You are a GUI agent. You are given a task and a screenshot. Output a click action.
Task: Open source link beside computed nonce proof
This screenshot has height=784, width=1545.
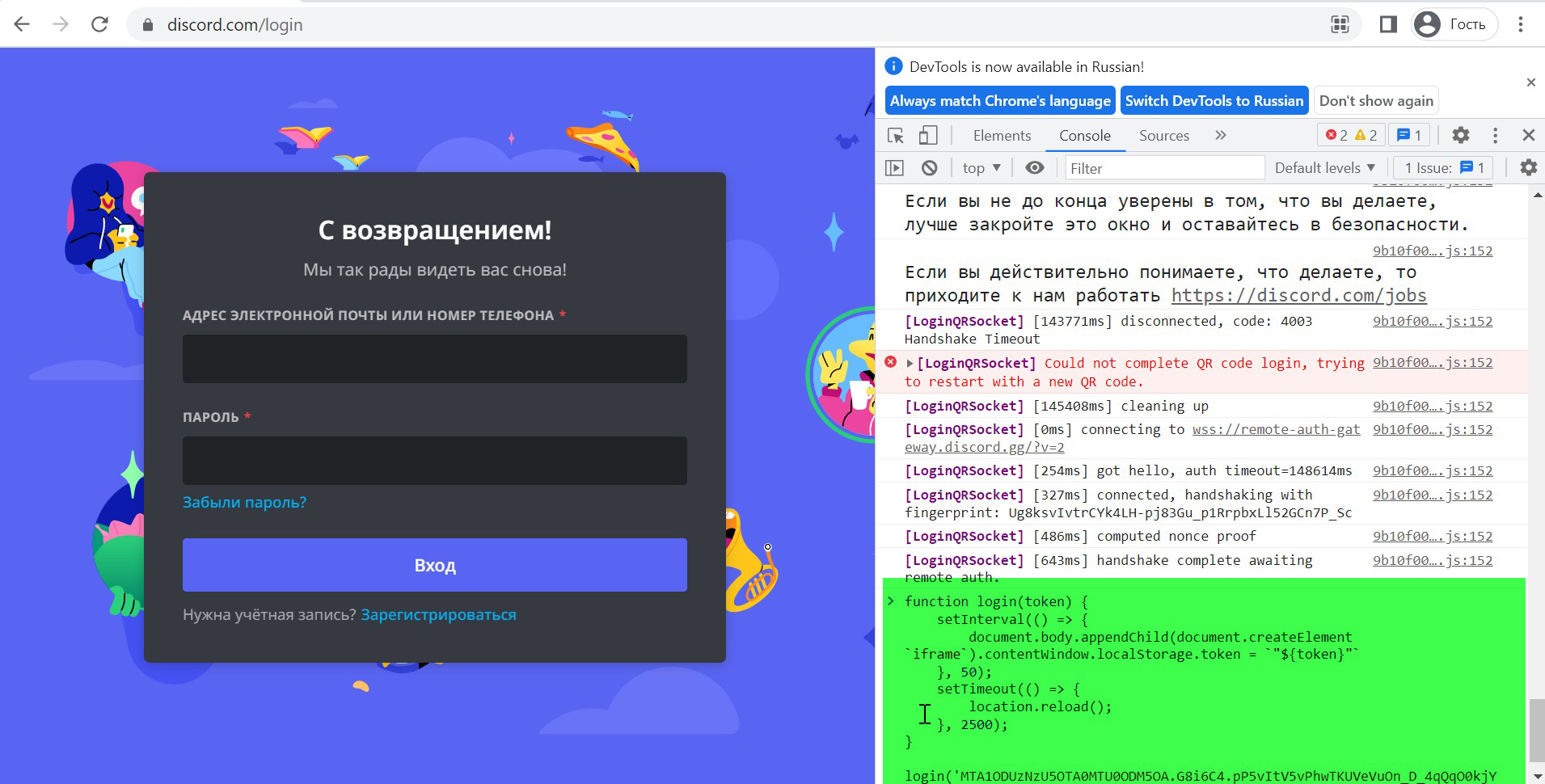pyautogui.click(x=1432, y=537)
